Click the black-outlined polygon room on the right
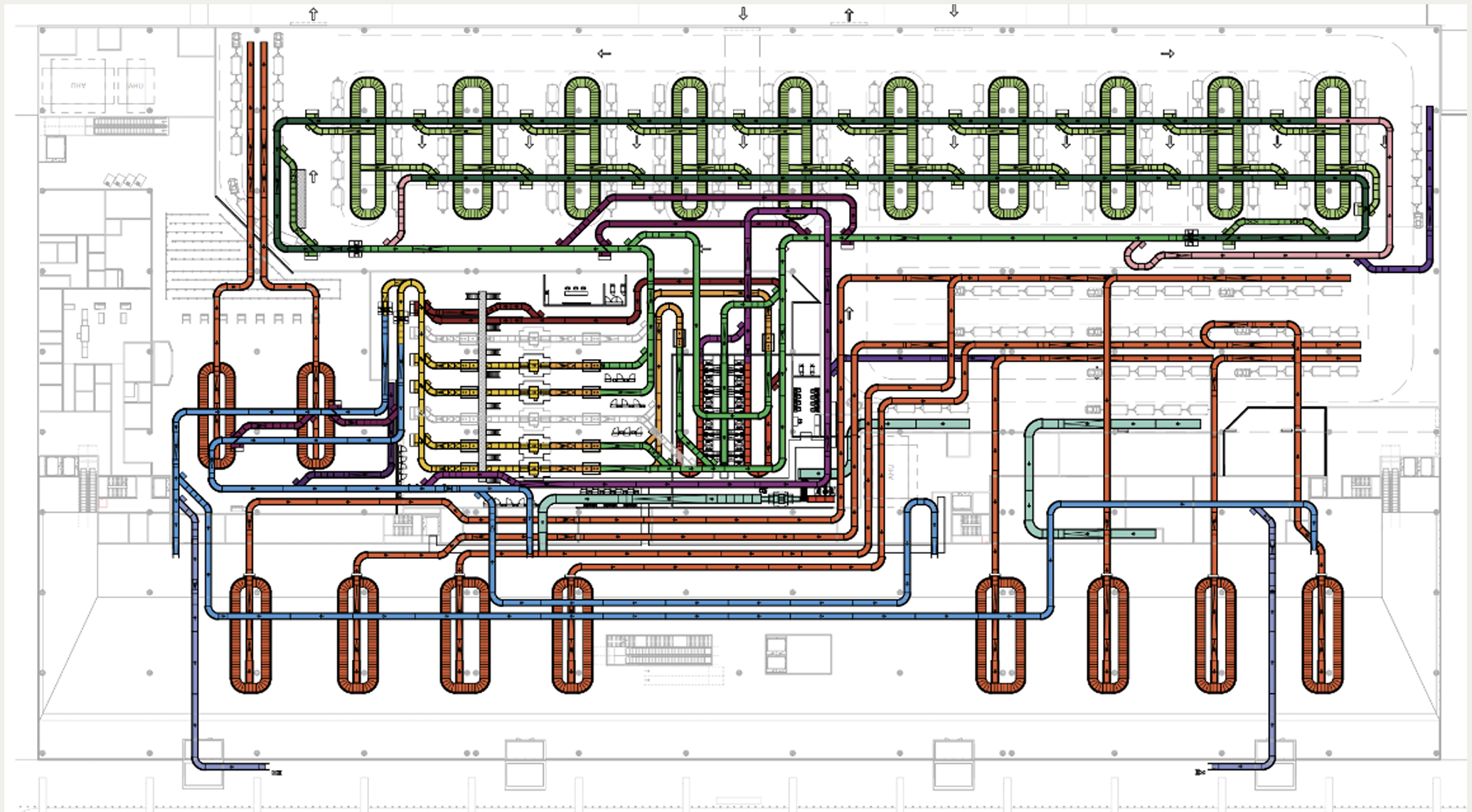 pyautogui.click(x=1274, y=441)
